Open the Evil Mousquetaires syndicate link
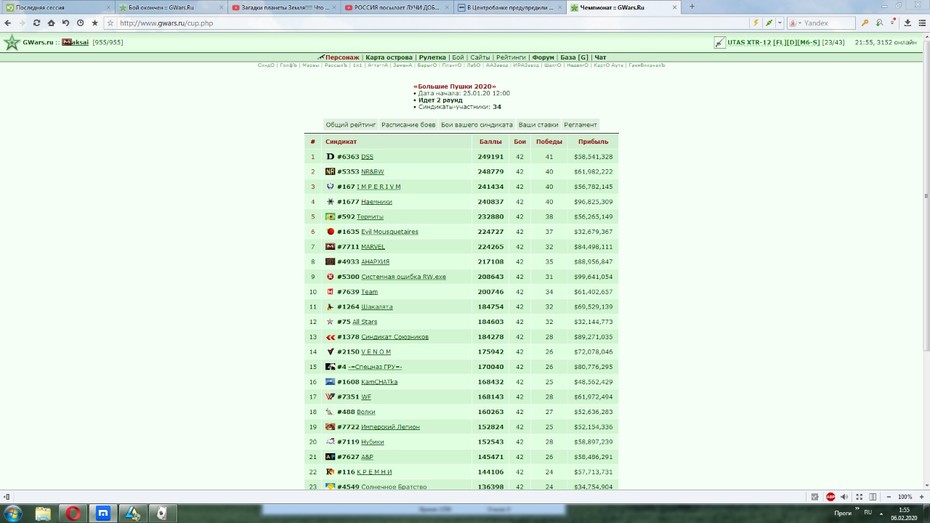This screenshot has height=523, width=930. (x=390, y=232)
